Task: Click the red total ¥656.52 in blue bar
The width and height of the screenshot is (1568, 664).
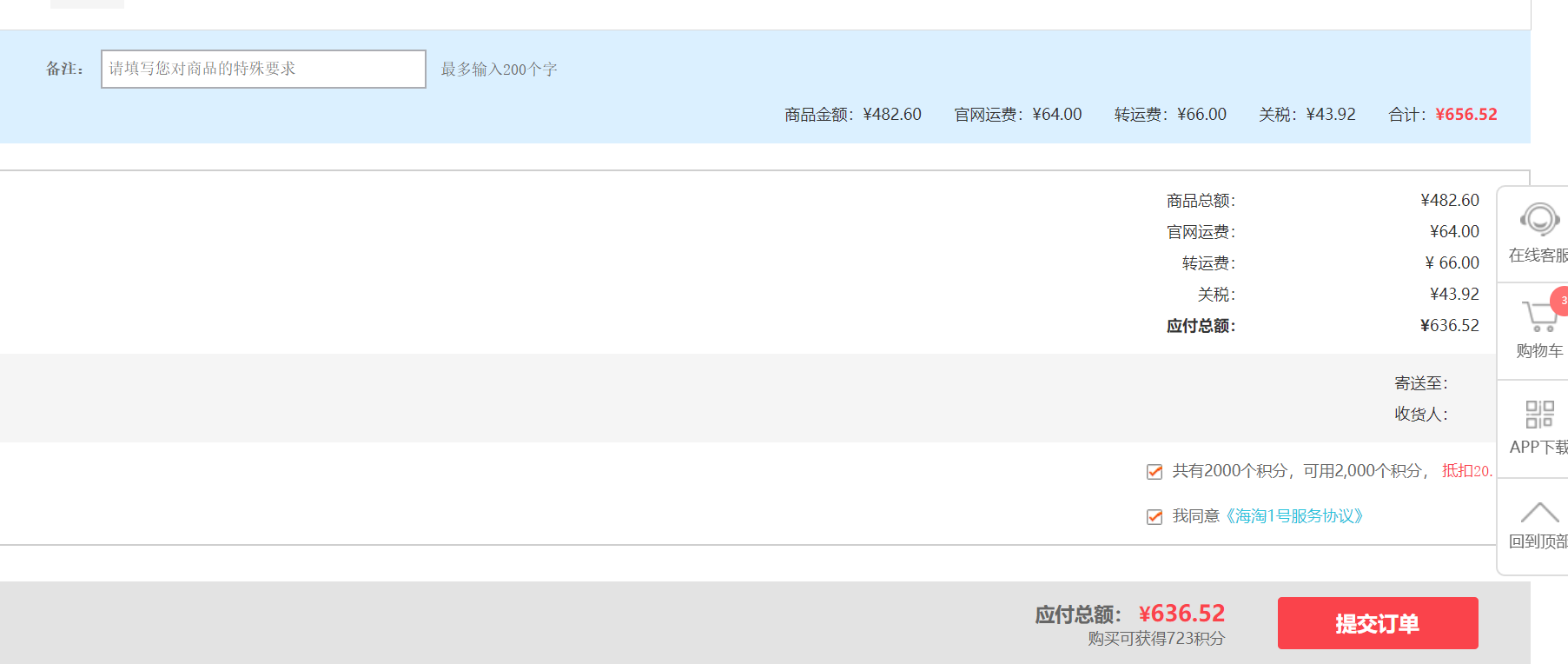Action: 1466,115
